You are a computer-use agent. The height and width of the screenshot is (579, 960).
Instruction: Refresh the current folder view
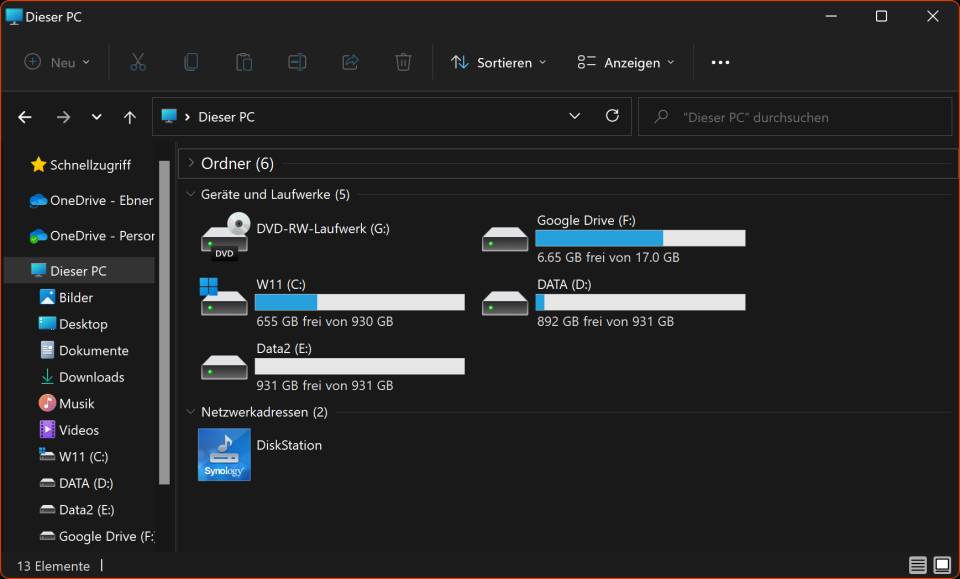click(x=612, y=116)
